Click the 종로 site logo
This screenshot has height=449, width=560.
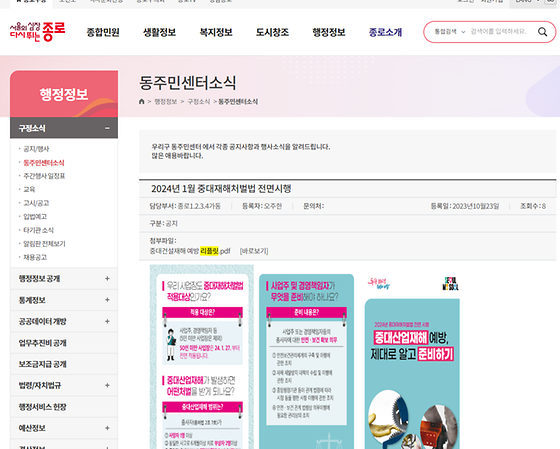point(38,31)
